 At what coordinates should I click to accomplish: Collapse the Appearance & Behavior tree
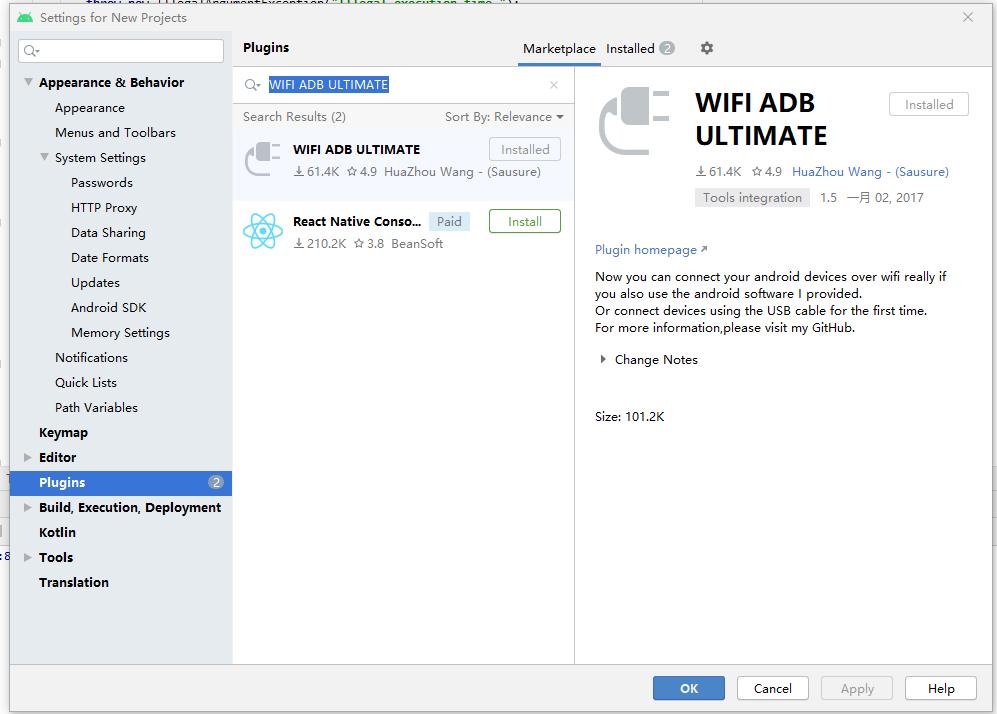(x=28, y=82)
